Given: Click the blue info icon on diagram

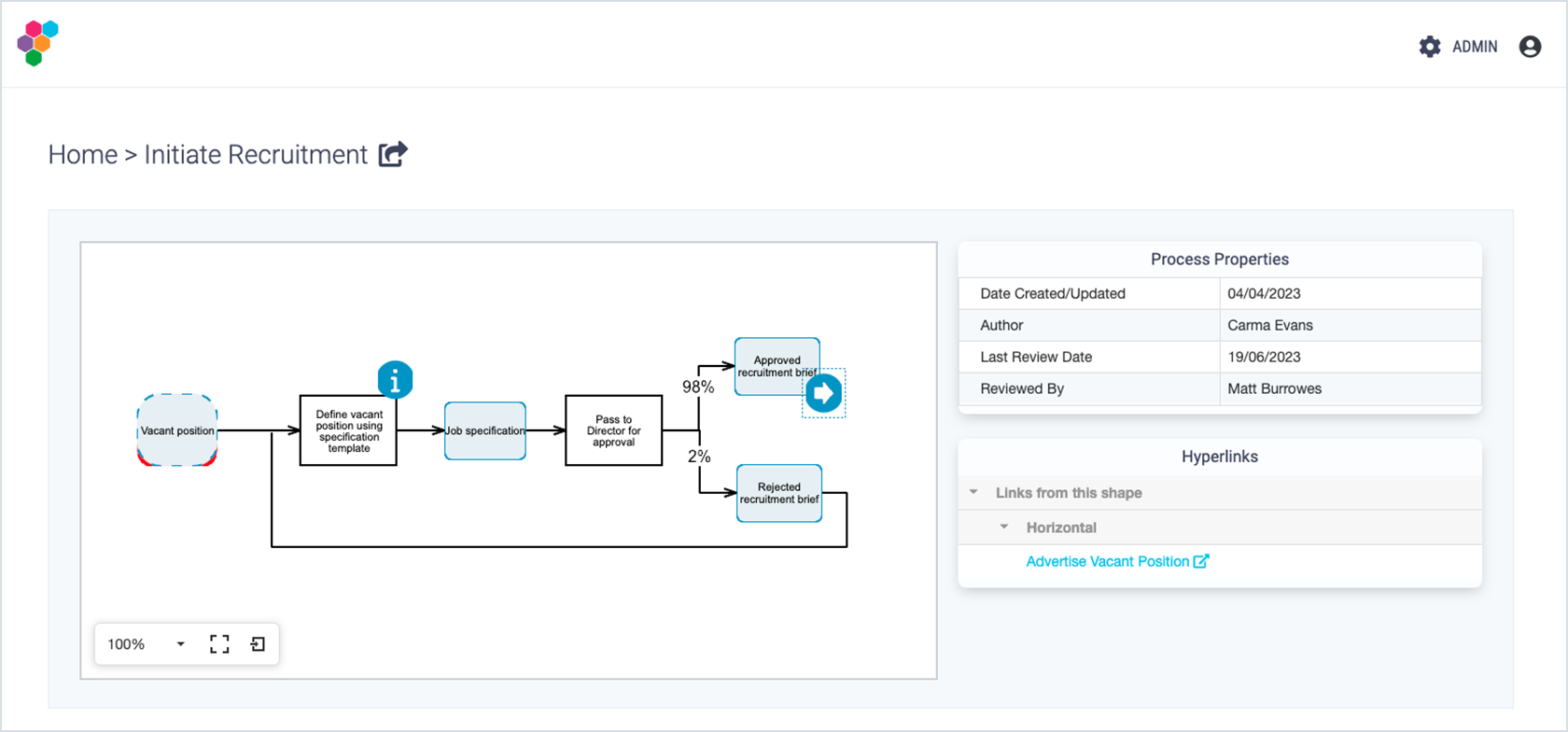Looking at the screenshot, I should (x=395, y=380).
